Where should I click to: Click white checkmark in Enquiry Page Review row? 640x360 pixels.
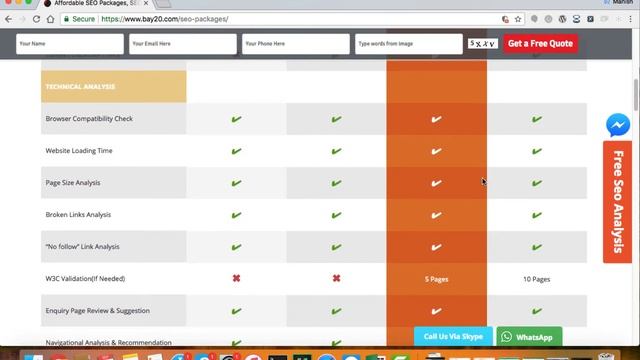coord(436,311)
